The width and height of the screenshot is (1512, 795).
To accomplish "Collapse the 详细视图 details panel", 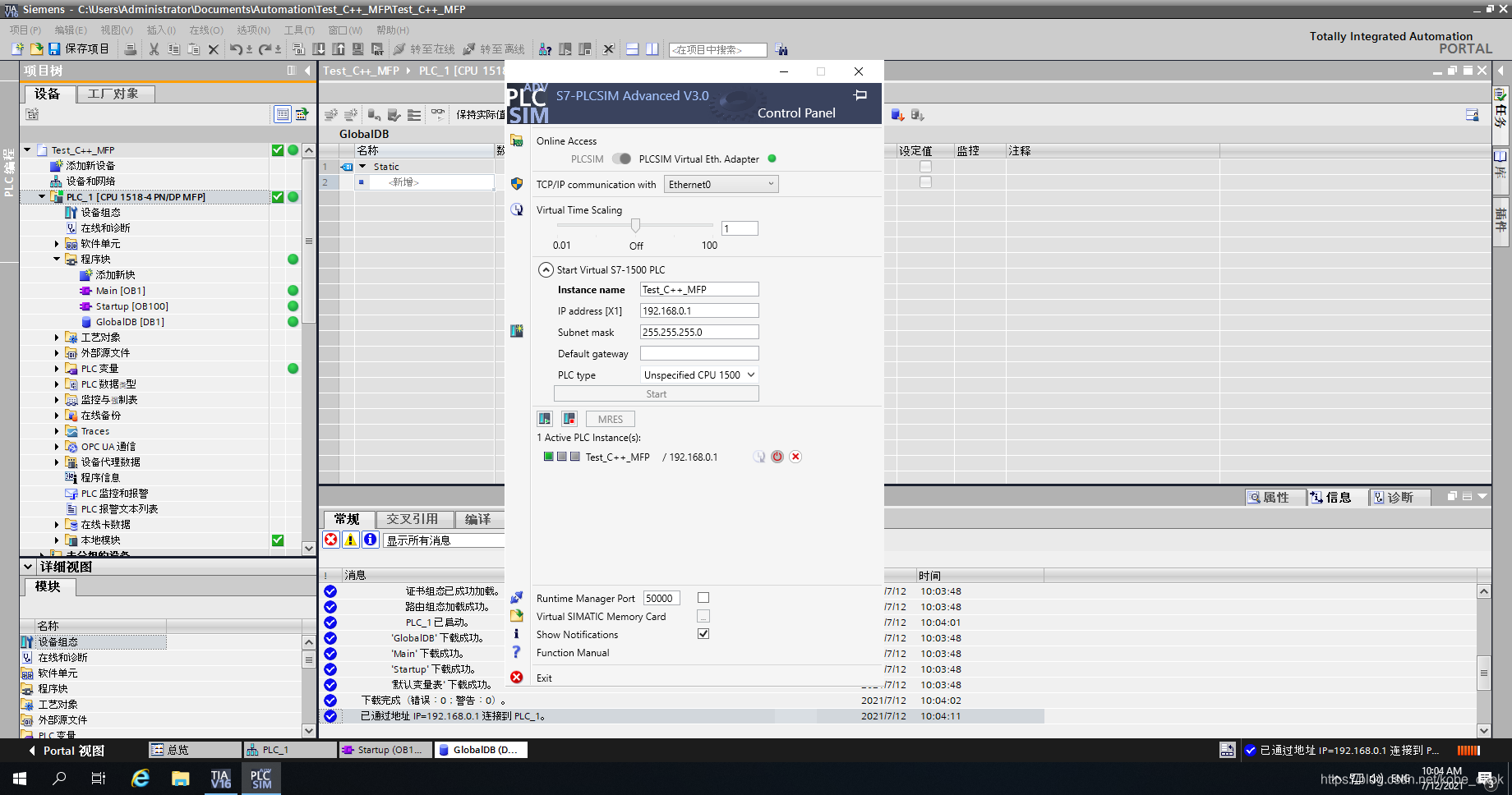I will click(x=28, y=567).
